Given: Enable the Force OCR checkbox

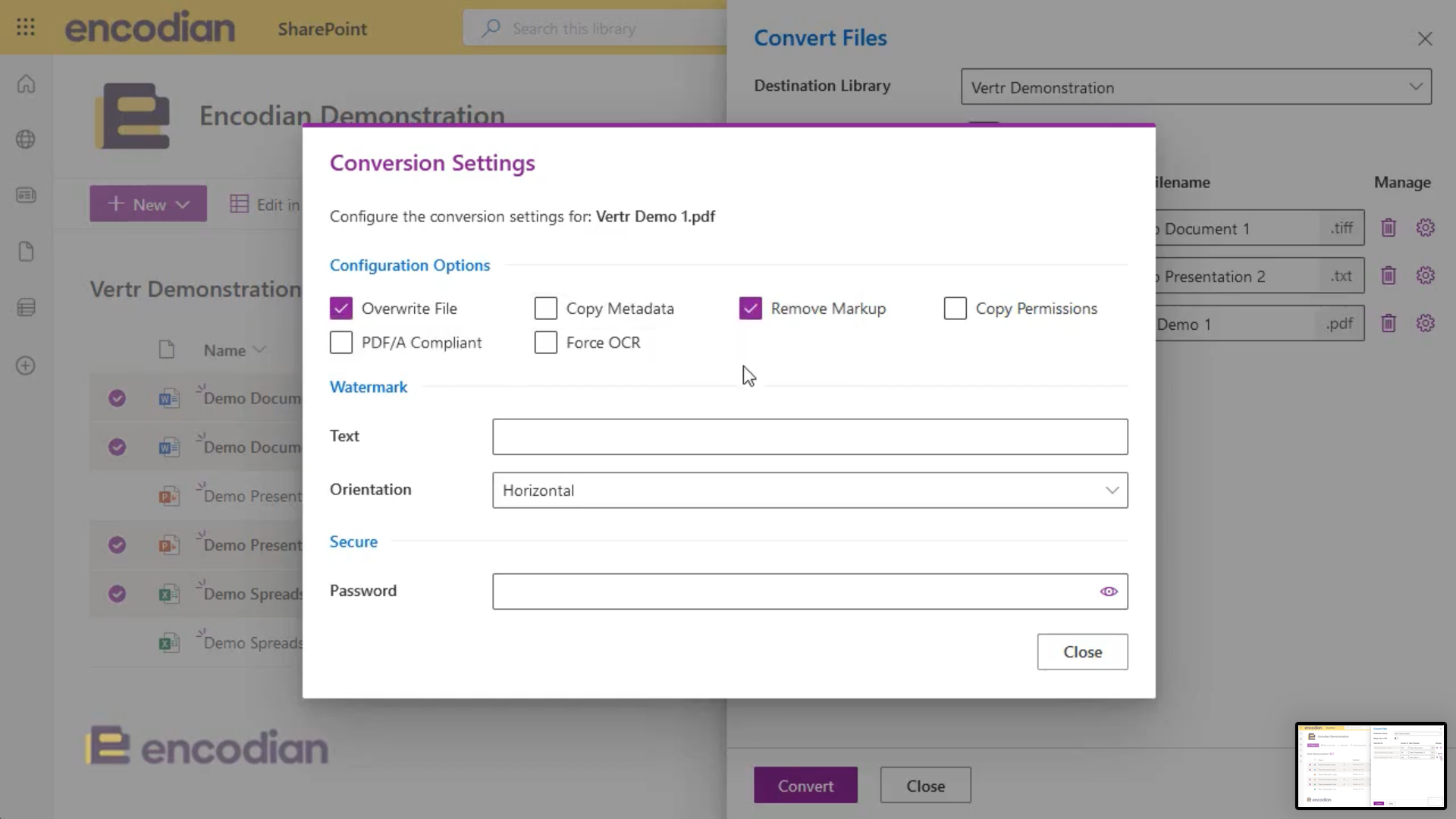Looking at the screenshot, I should point(546,342).
